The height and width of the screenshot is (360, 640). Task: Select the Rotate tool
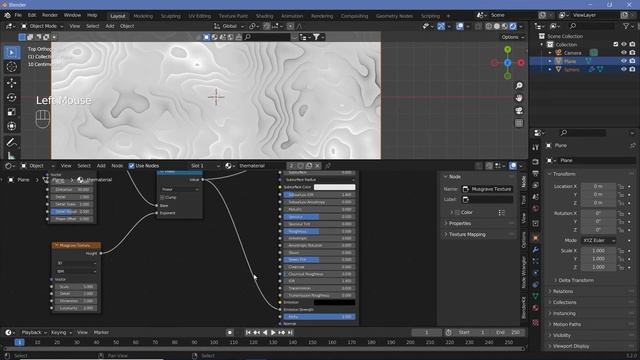[11, 97]
